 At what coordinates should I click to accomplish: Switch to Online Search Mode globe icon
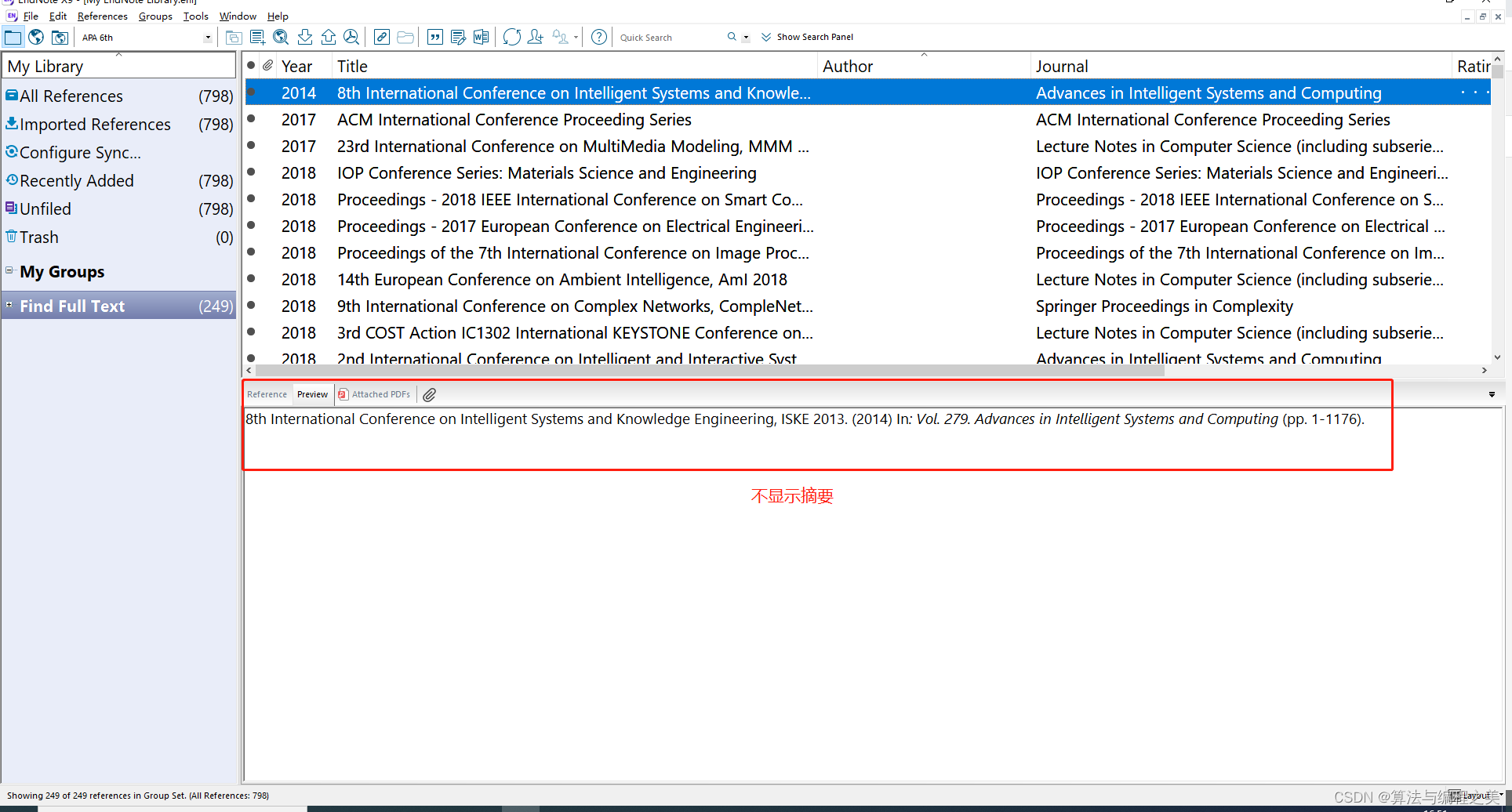[36, 37]
